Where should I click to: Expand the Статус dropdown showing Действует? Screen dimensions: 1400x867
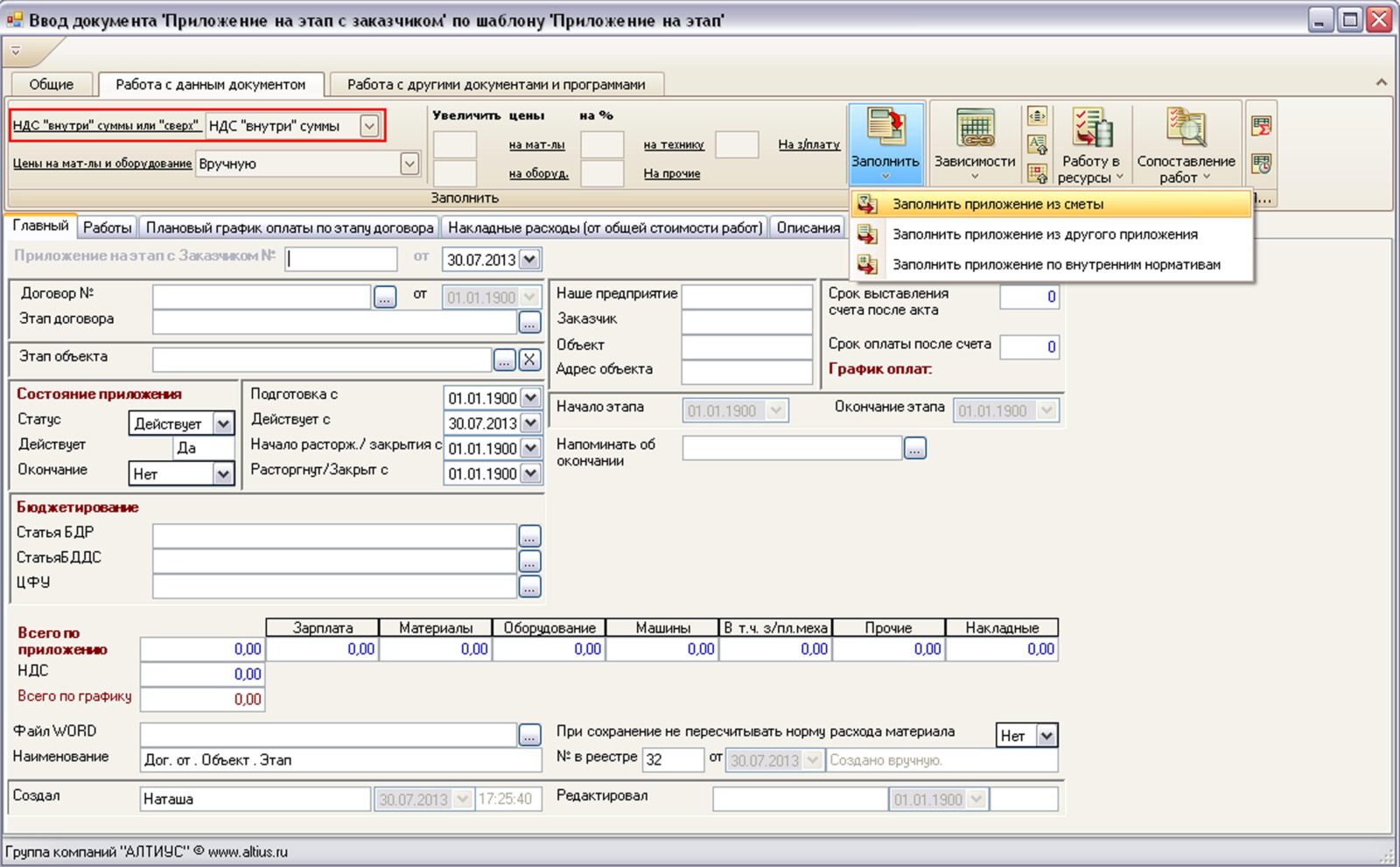pos(224,424)
